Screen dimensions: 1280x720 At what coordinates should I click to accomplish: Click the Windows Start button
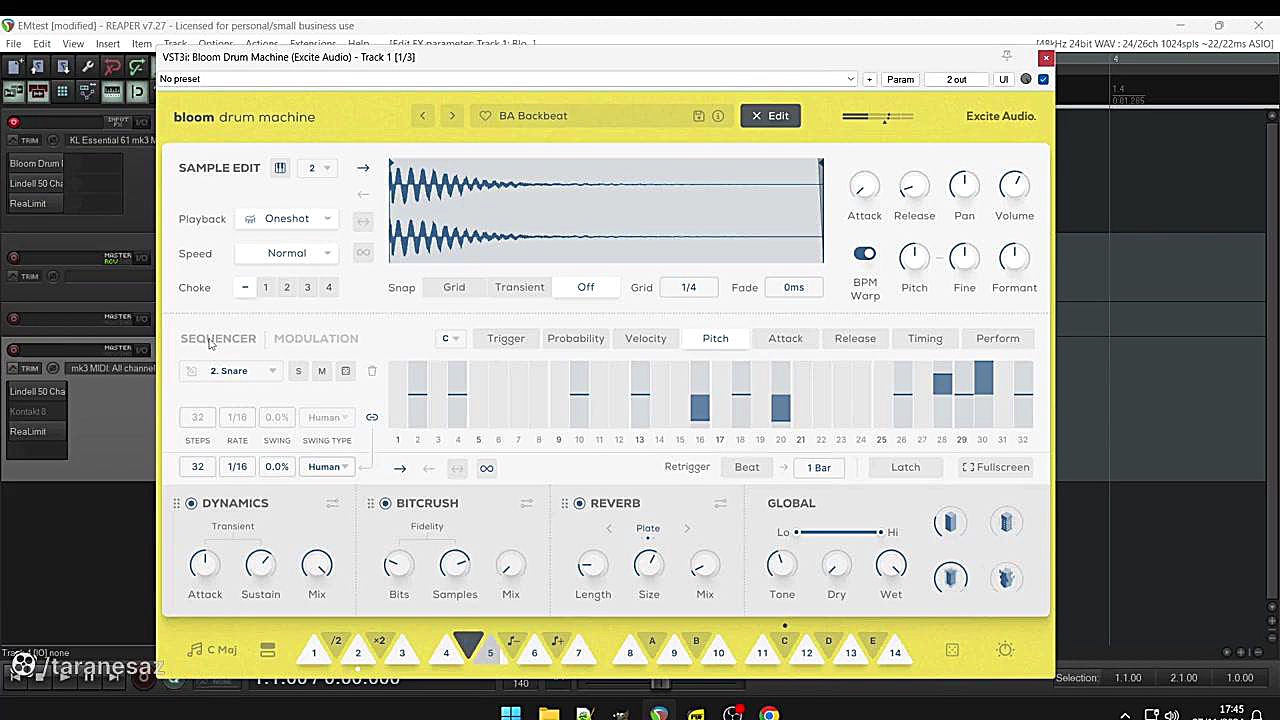tap(511, 714)
